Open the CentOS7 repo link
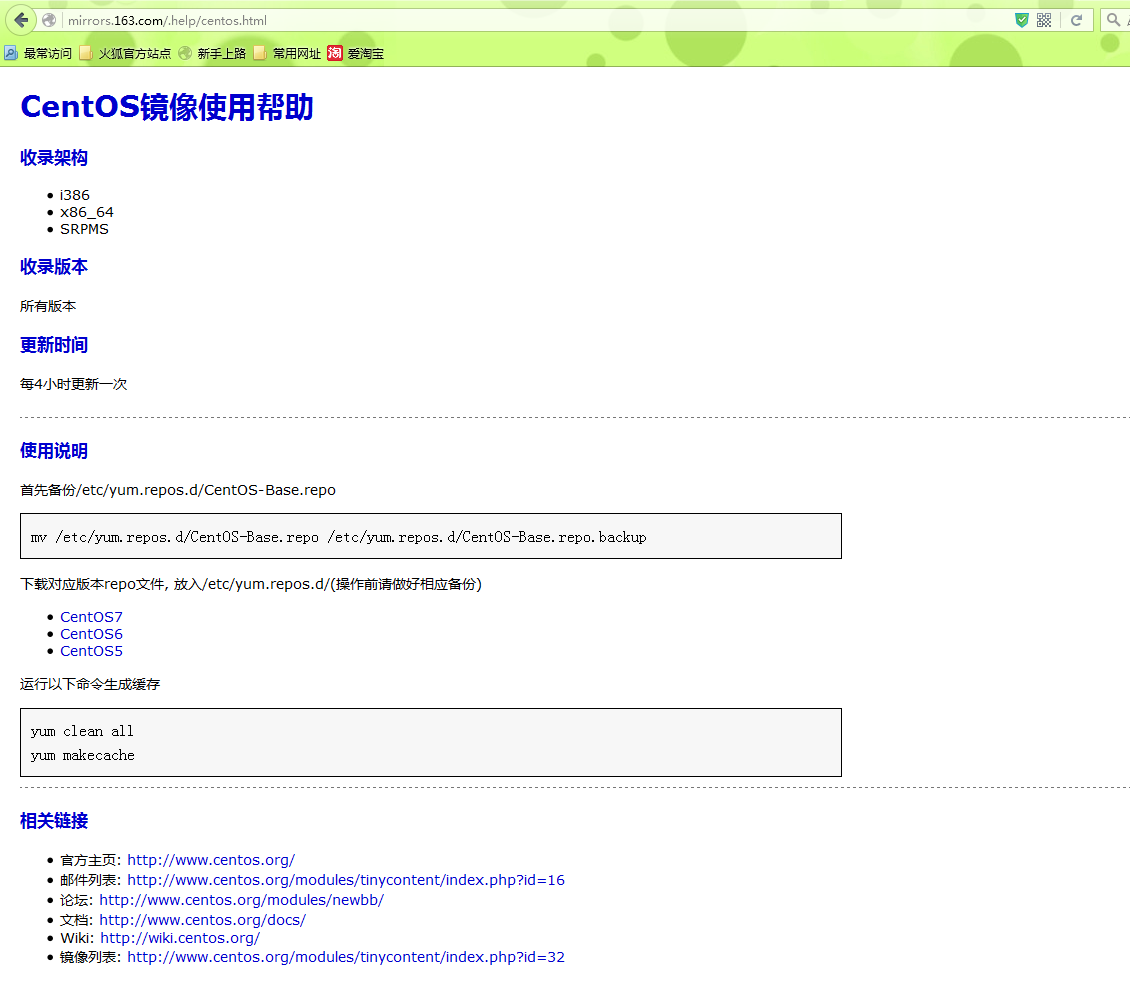 tap(92, 617)
